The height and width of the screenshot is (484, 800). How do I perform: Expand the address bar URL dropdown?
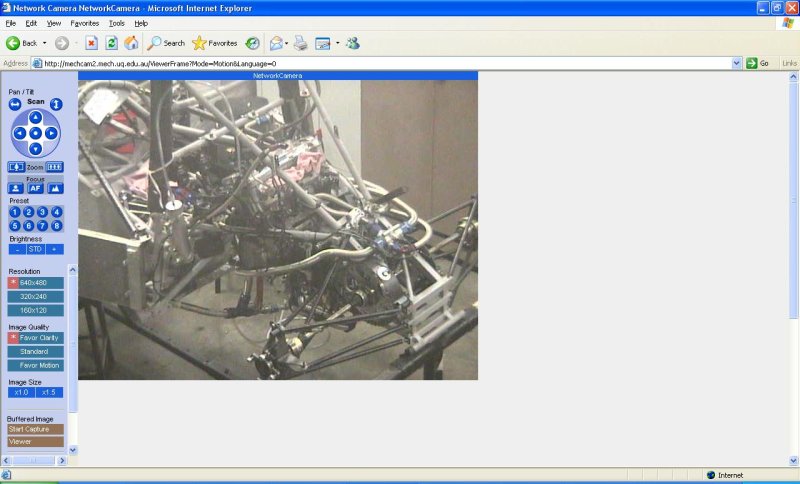[x=736, y=63]
